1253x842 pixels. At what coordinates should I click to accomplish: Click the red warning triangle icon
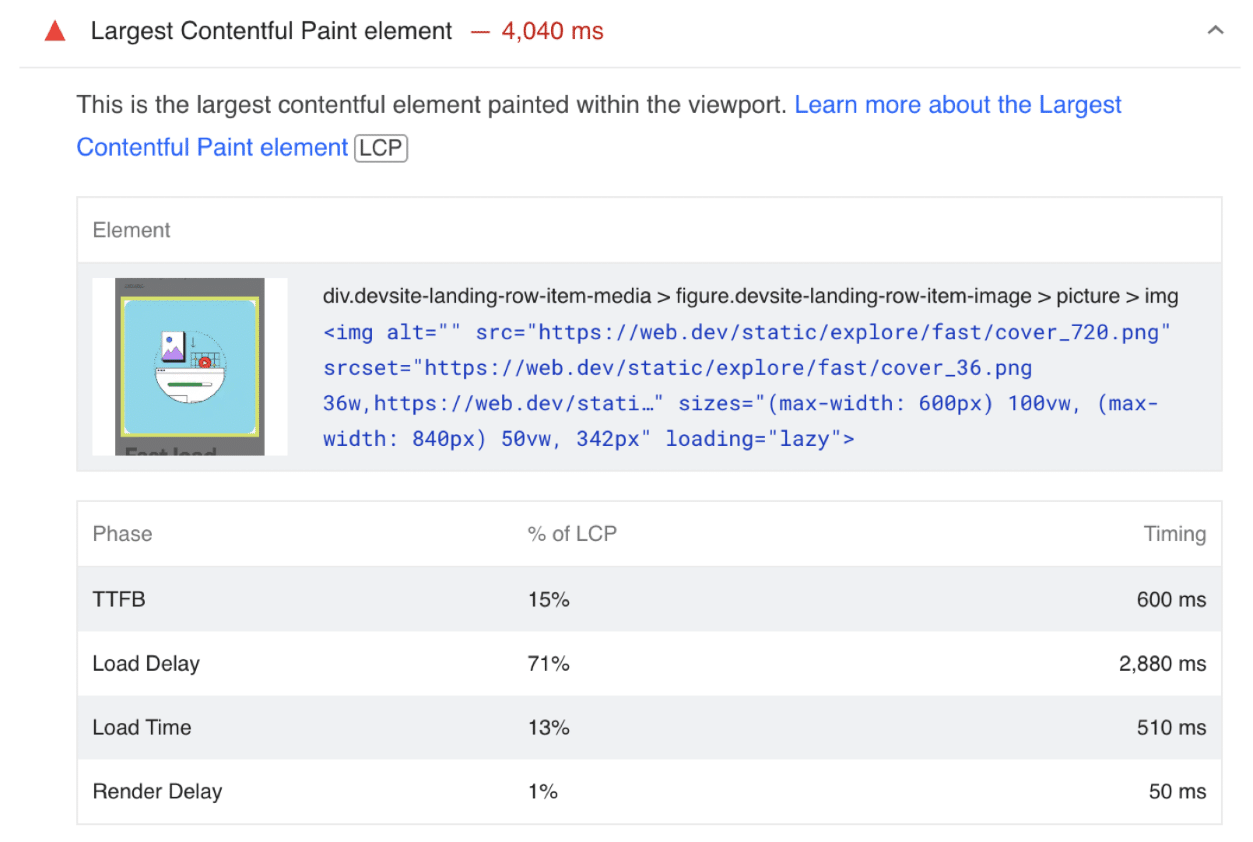click(x=55, y=31)
